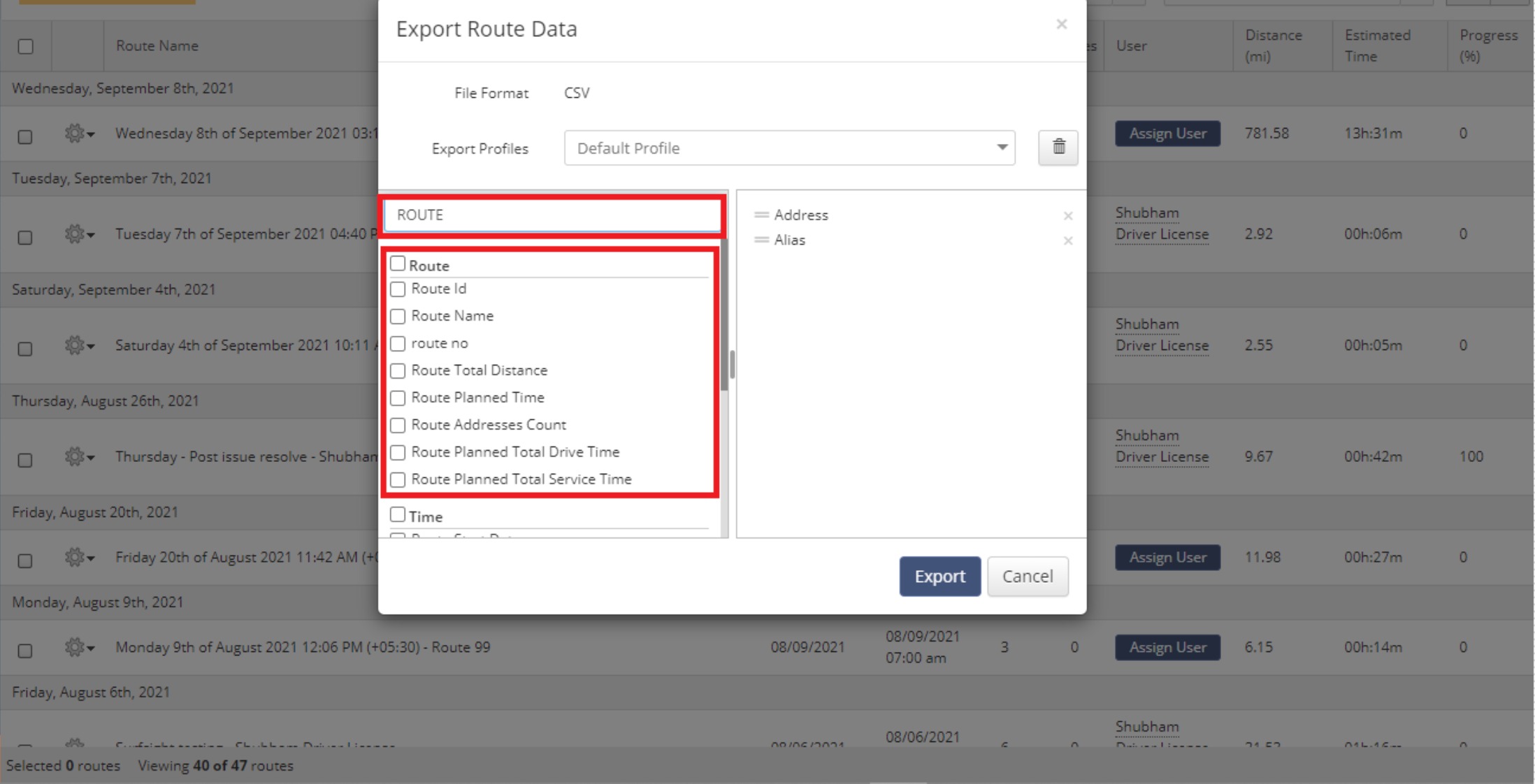Open gear menu for Friday 20th route

79,557
